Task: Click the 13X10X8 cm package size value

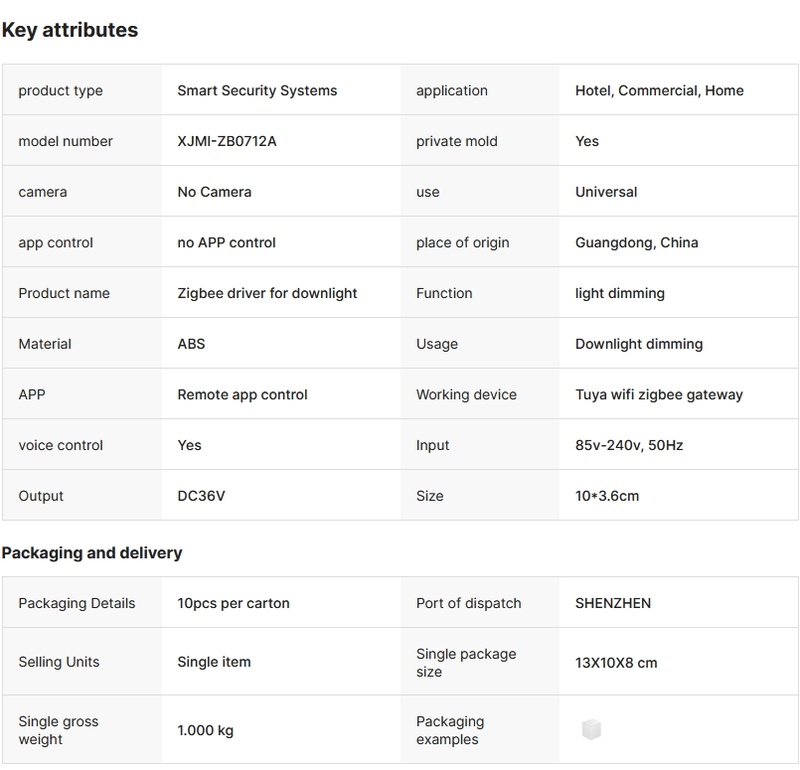Action: click(616, 662)
